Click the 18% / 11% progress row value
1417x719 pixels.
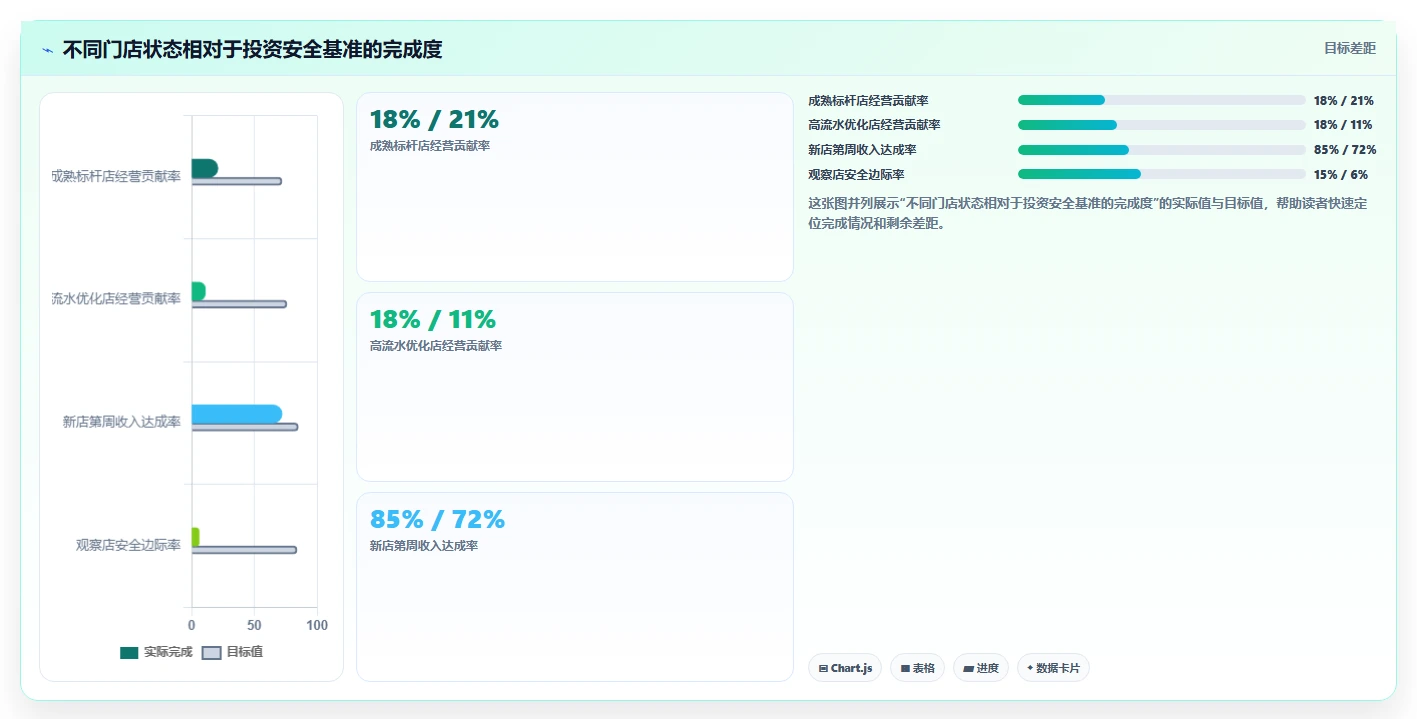tap(1343, 125)
